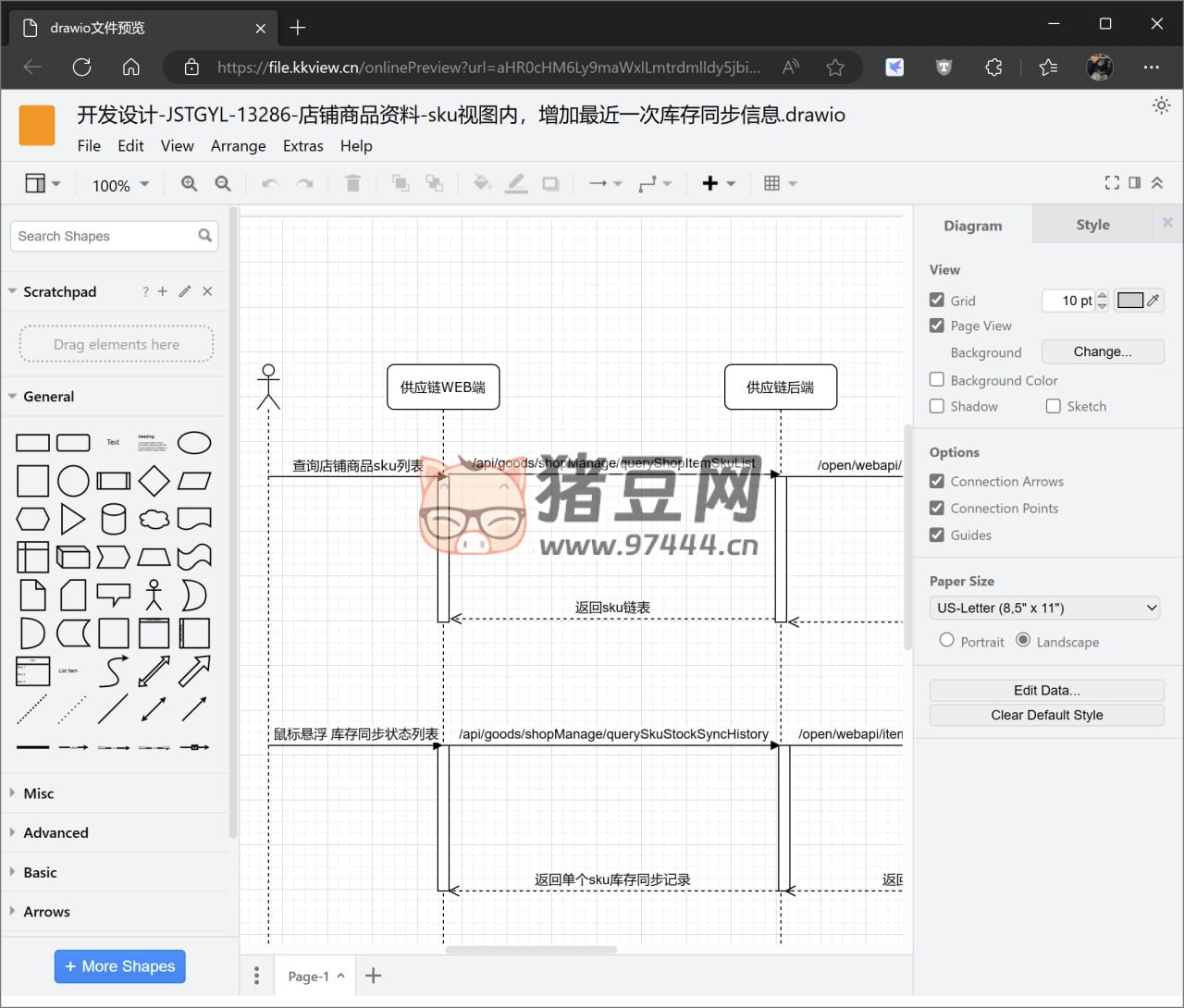Select the Landscape radio button
The image size is (1184, 1008).
click(1023, 641)
